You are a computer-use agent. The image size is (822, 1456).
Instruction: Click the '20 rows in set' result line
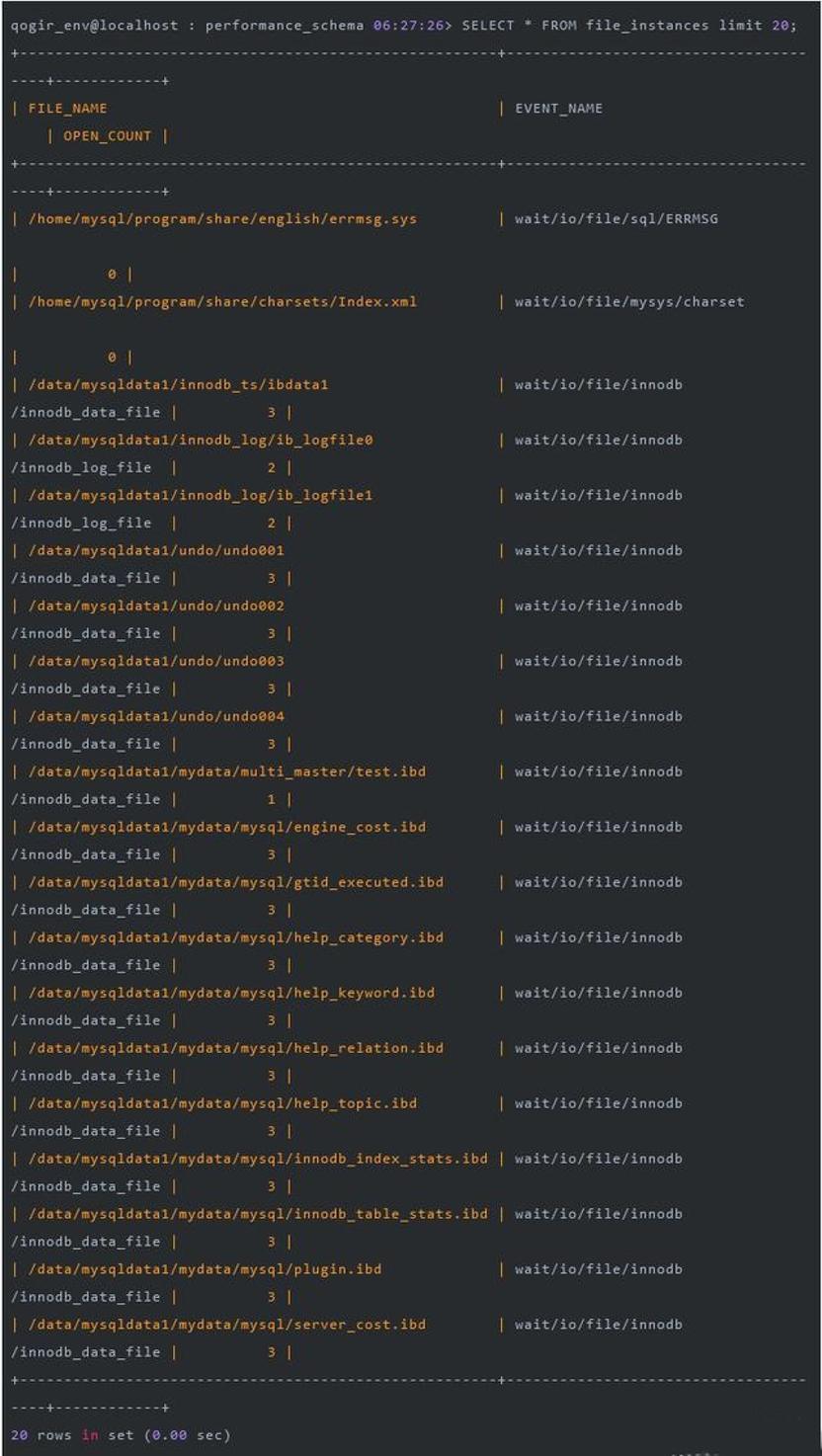(x=121, y=1435)
